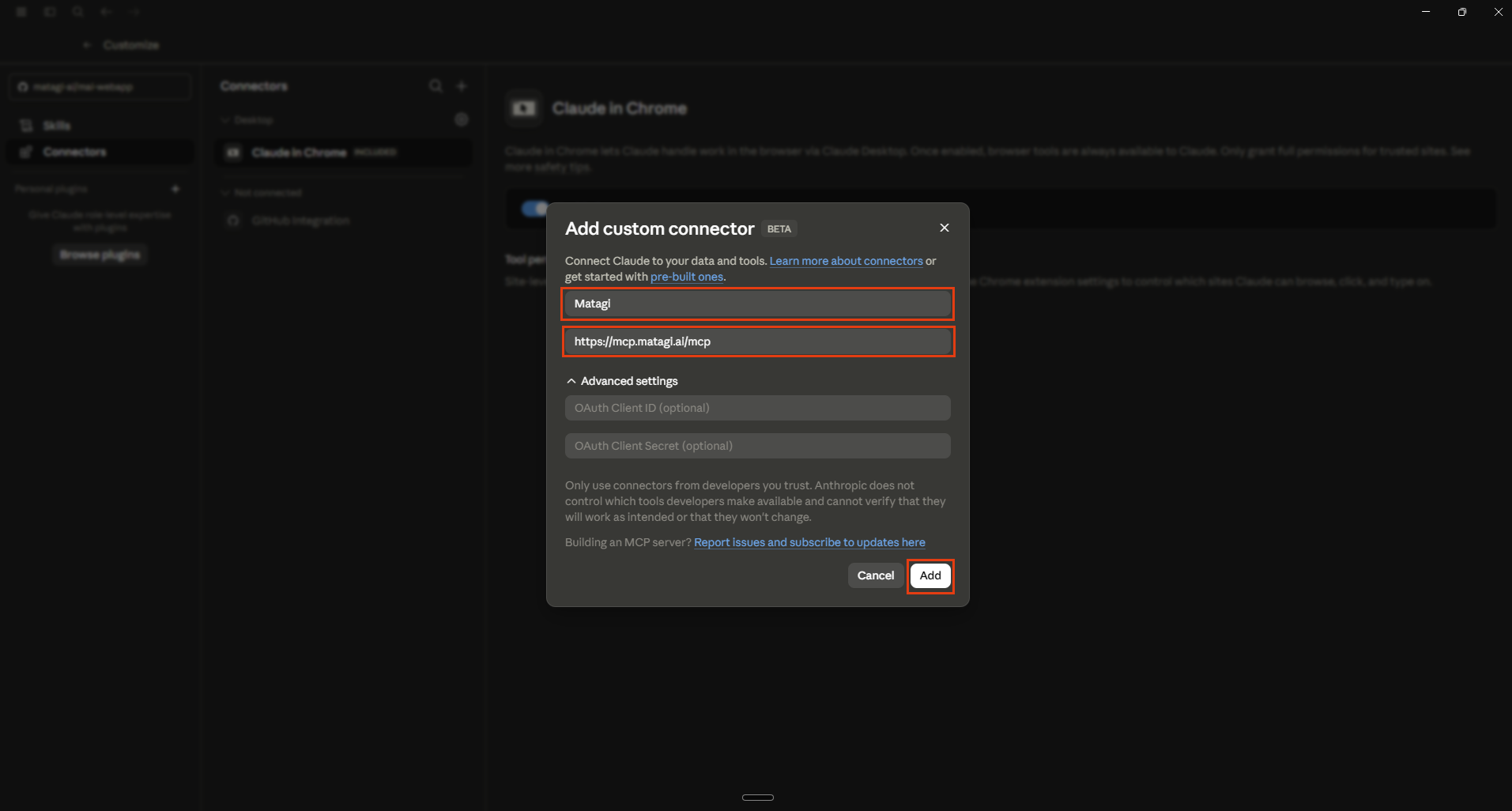Collapse the Advanced settings section
1512x811 pixels.
pyautogui.click(x=622, y=381)
